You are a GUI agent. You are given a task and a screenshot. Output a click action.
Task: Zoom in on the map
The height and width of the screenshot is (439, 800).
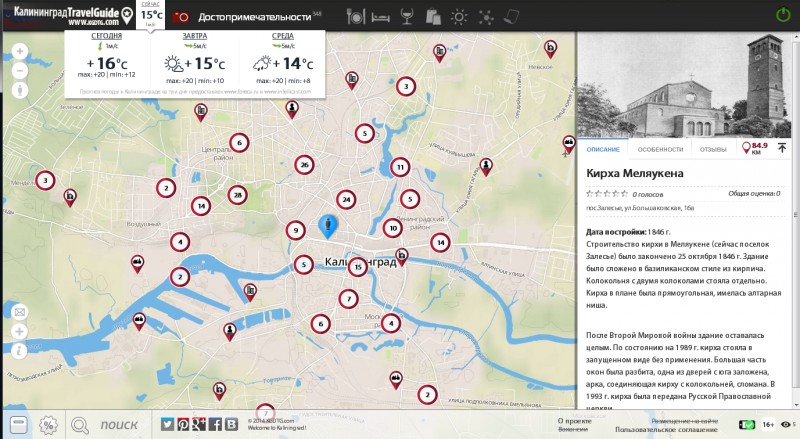20,51
